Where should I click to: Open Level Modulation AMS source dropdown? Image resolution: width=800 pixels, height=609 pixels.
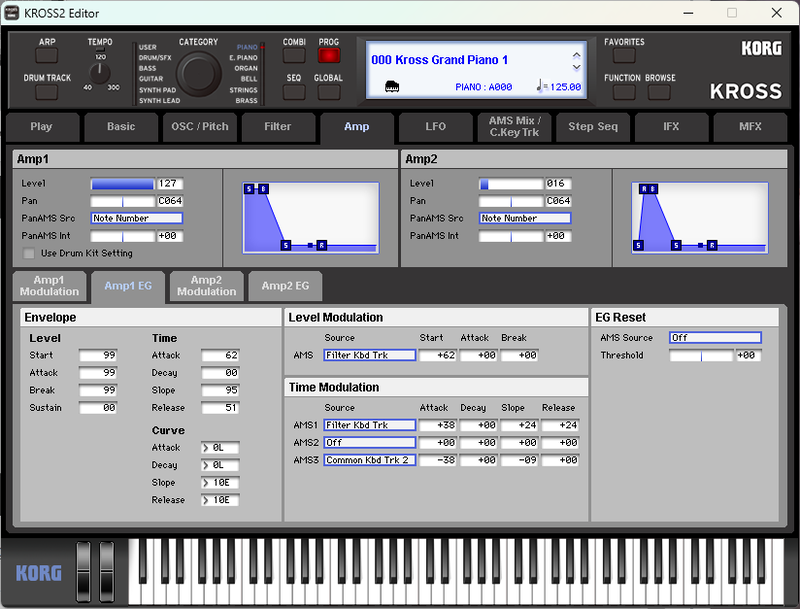coord(369,356)
